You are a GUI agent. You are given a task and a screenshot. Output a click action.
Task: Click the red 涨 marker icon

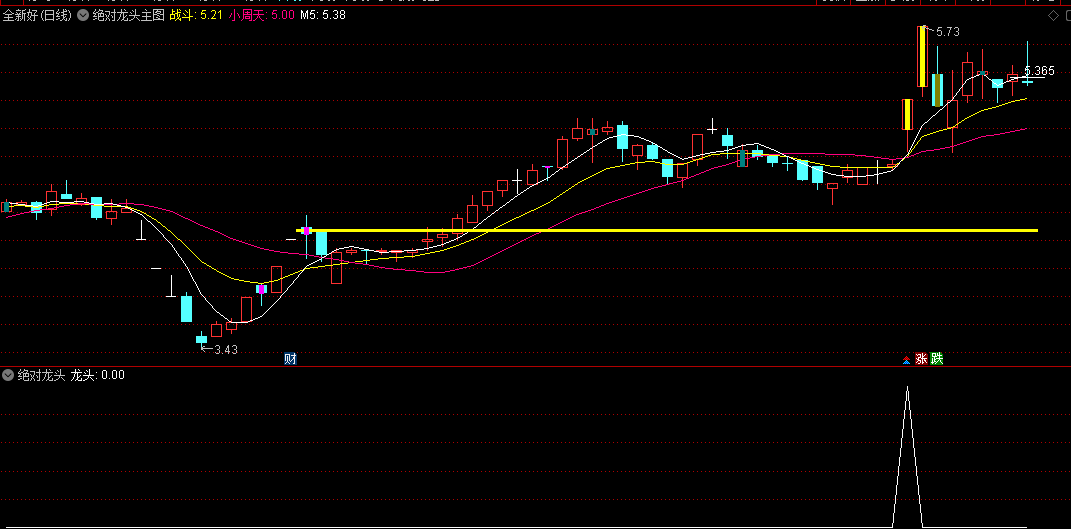click(x=921, y=358)
